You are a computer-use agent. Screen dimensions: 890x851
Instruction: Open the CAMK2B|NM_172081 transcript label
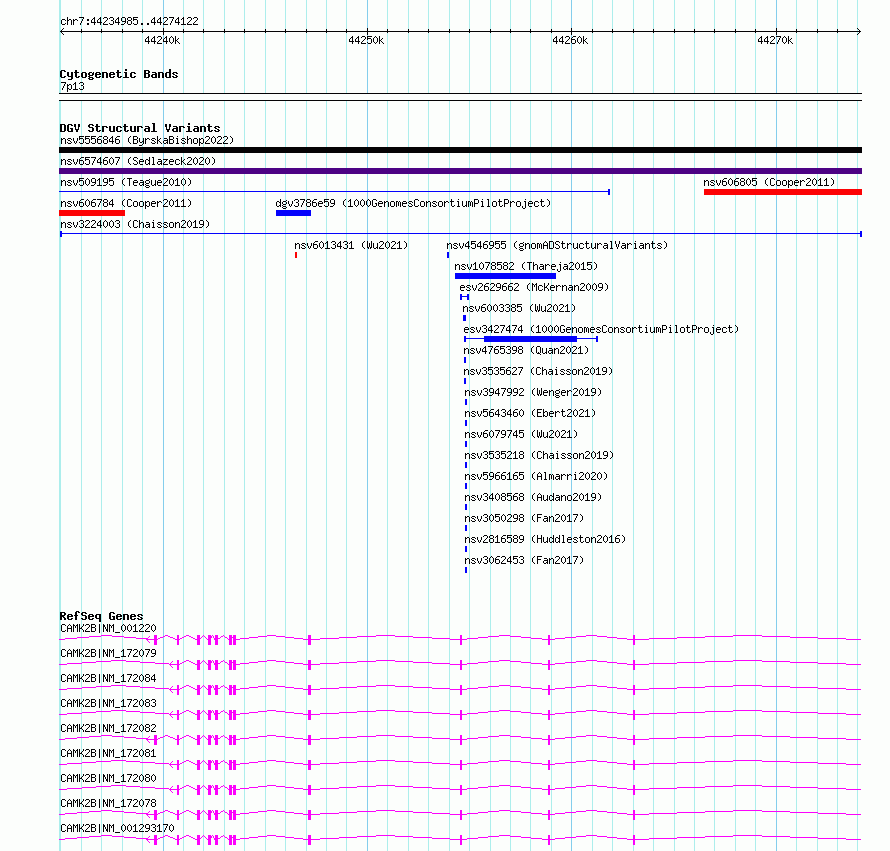[x=108, y=753]
